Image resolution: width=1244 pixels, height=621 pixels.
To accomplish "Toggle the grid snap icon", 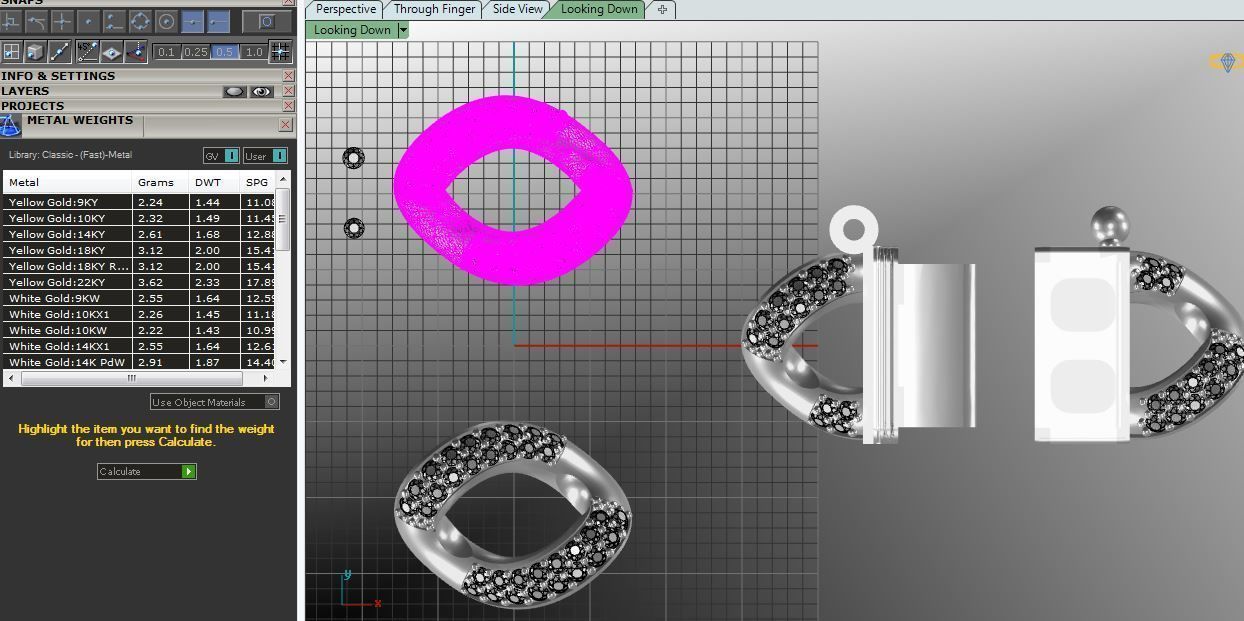I will click(281, 51).
